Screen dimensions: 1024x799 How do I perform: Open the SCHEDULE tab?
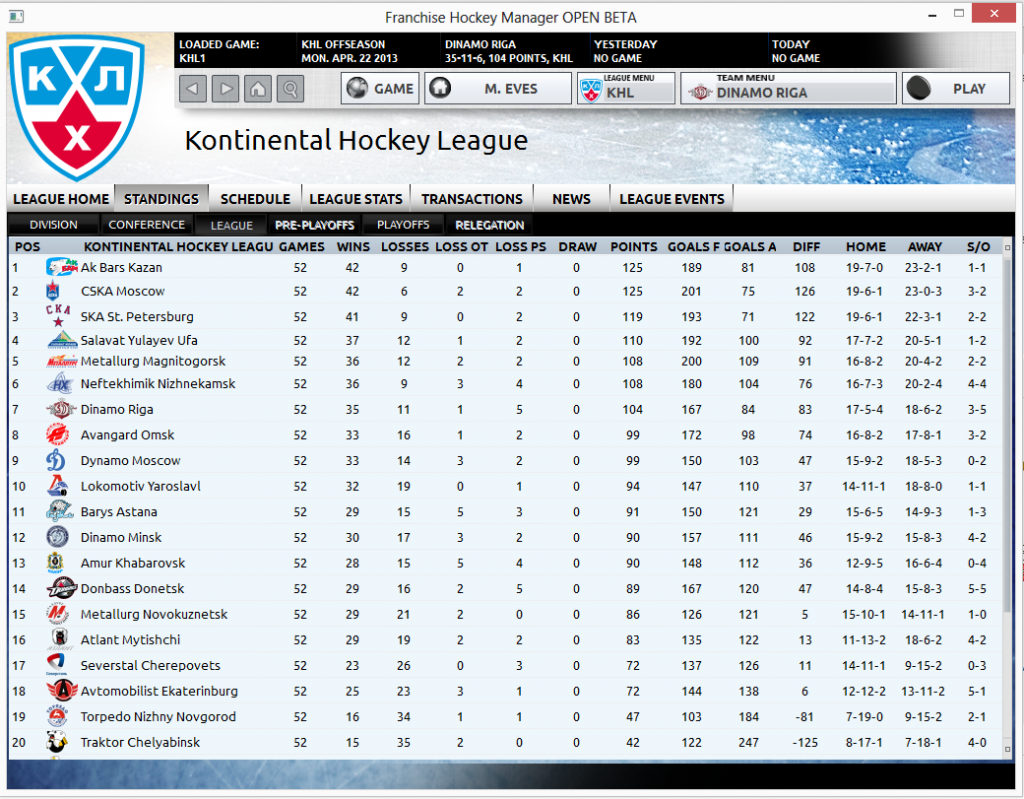255,199
